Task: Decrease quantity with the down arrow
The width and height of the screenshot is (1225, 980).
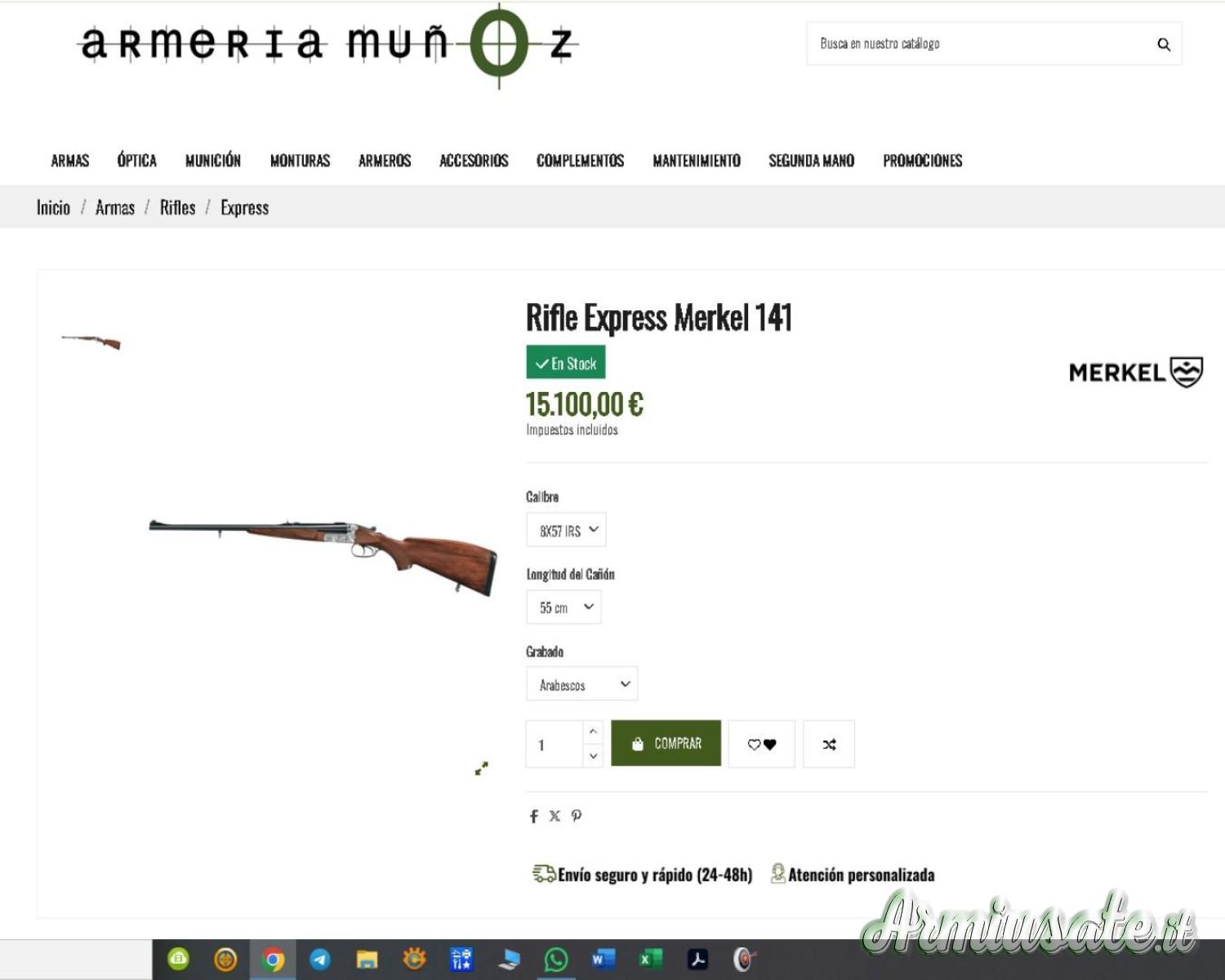Action: click(x=594, y=756)
